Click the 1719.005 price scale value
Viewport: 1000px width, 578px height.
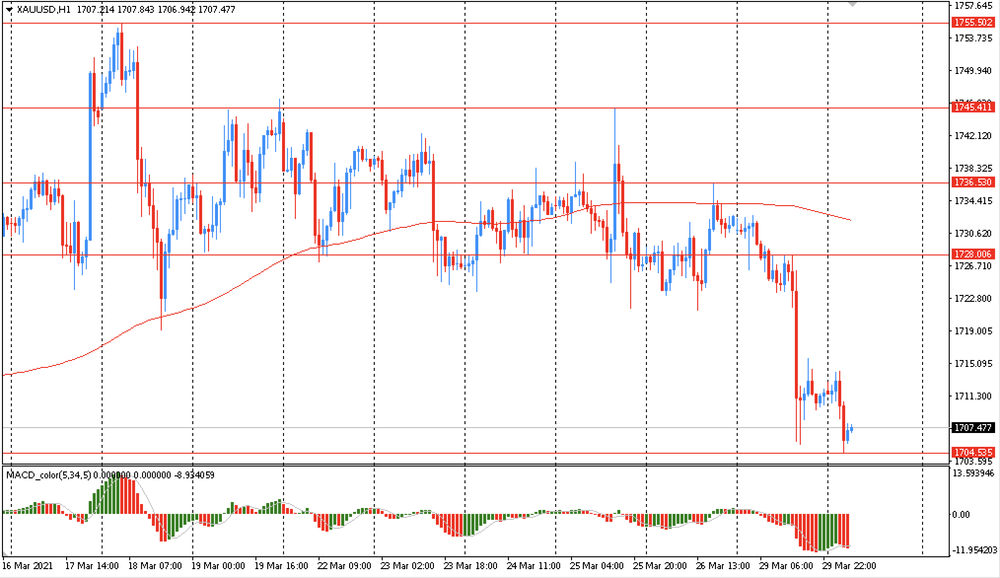(971, 331)
